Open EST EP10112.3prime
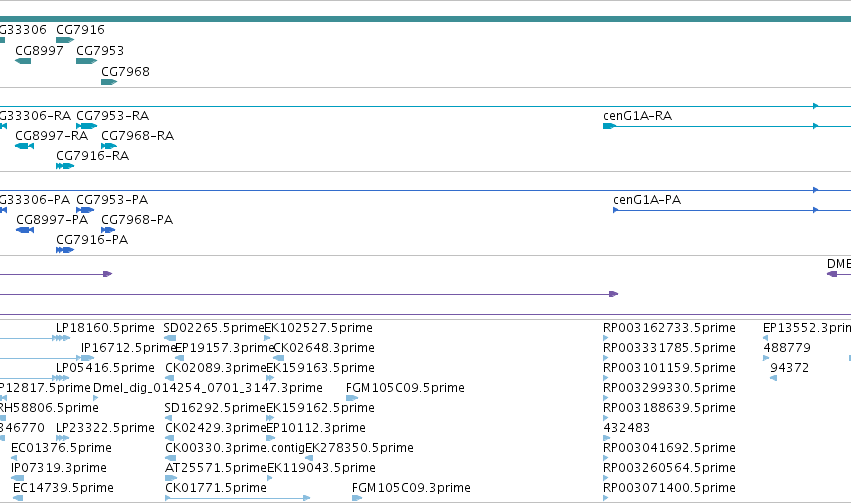Viewport: 851px width, 503px height. 316,428
